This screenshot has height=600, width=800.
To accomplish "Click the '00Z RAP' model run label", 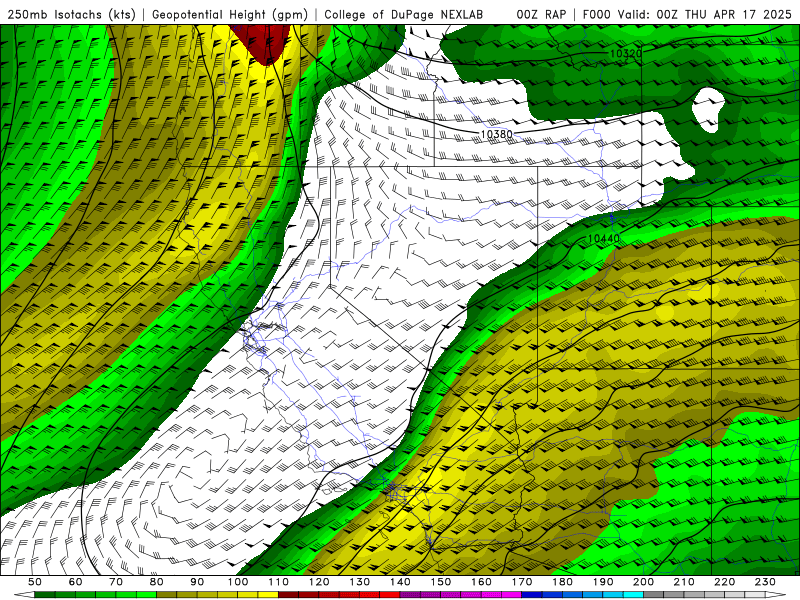I will click(541, 15).
